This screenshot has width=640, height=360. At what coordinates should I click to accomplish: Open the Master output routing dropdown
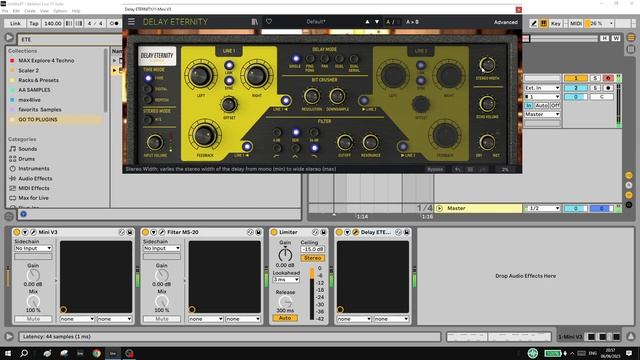pyautogui.click(x=542, y=114)
